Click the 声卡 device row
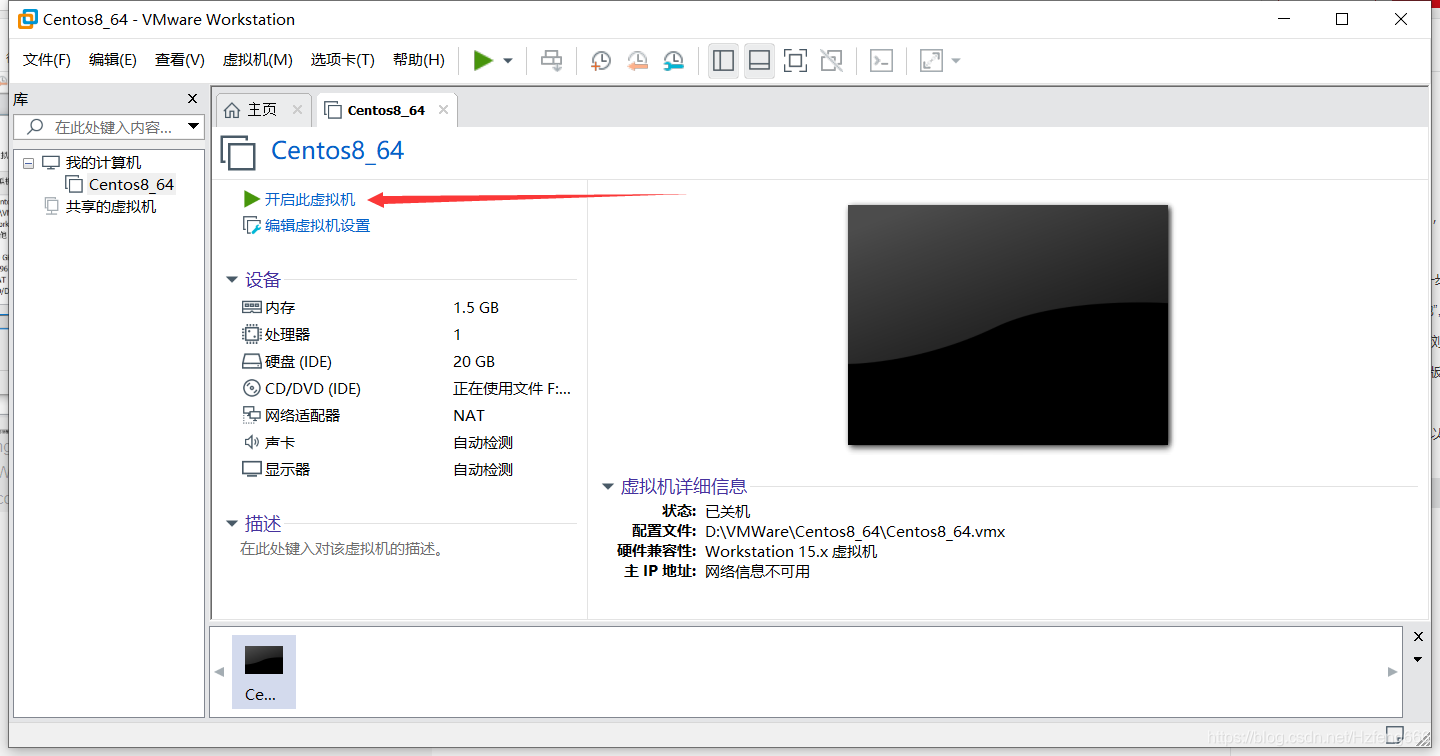 [407, 442]
